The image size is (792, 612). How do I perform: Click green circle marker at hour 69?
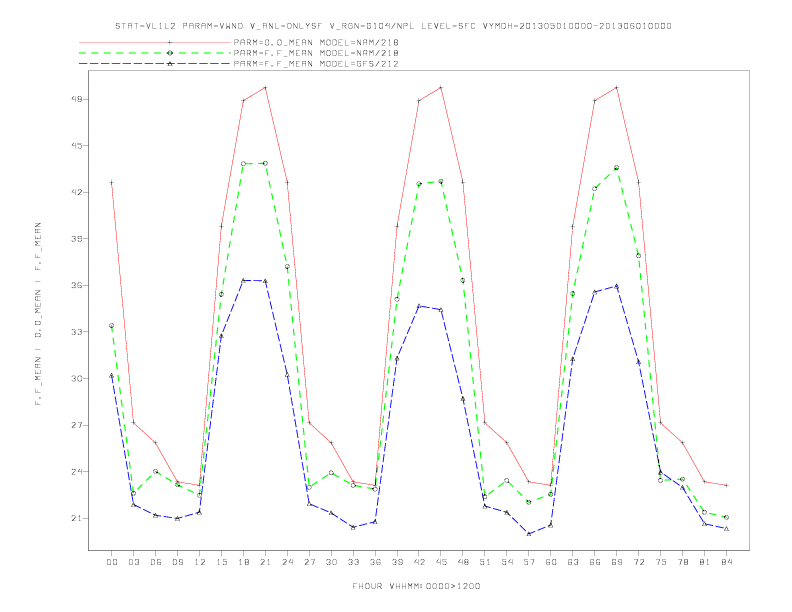(617, 168)
